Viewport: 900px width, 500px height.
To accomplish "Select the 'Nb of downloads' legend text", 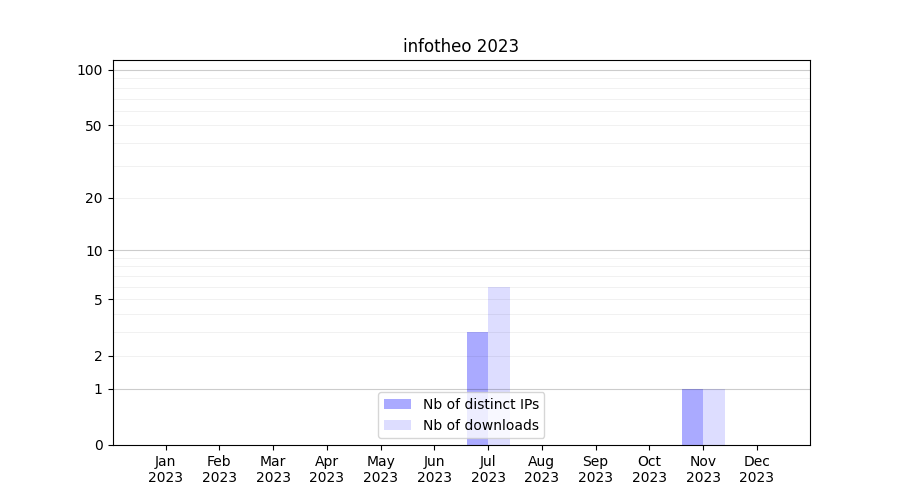I will pos(481,425).
